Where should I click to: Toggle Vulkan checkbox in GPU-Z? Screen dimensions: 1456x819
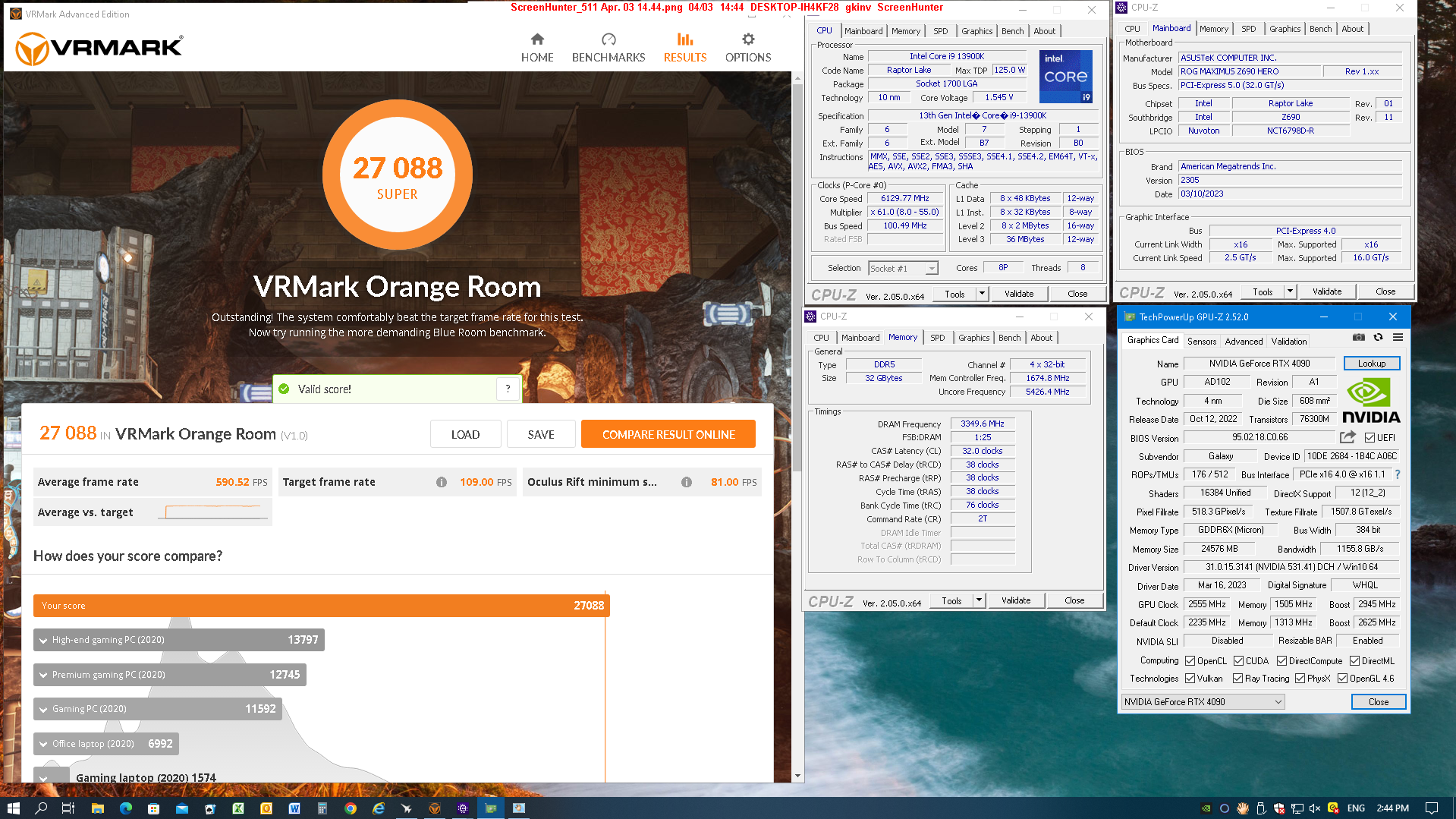pos(1190,679)
